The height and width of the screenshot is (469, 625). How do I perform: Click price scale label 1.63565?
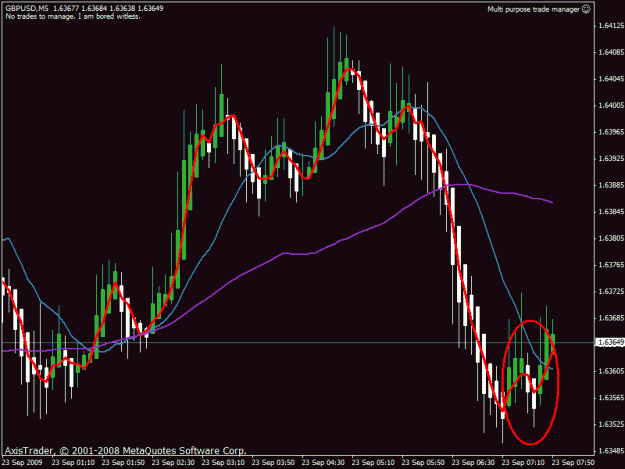[611, 398]
